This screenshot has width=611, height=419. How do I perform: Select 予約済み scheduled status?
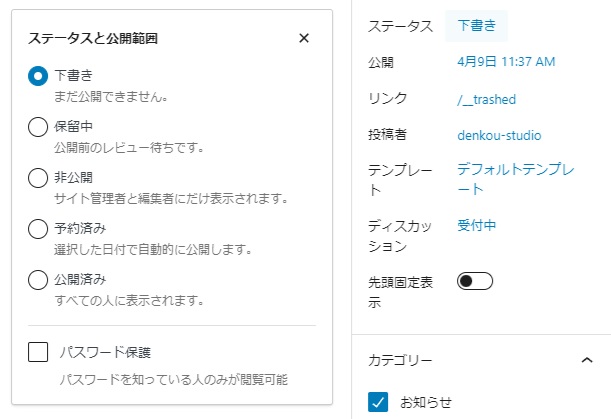[x=38, y=229]
